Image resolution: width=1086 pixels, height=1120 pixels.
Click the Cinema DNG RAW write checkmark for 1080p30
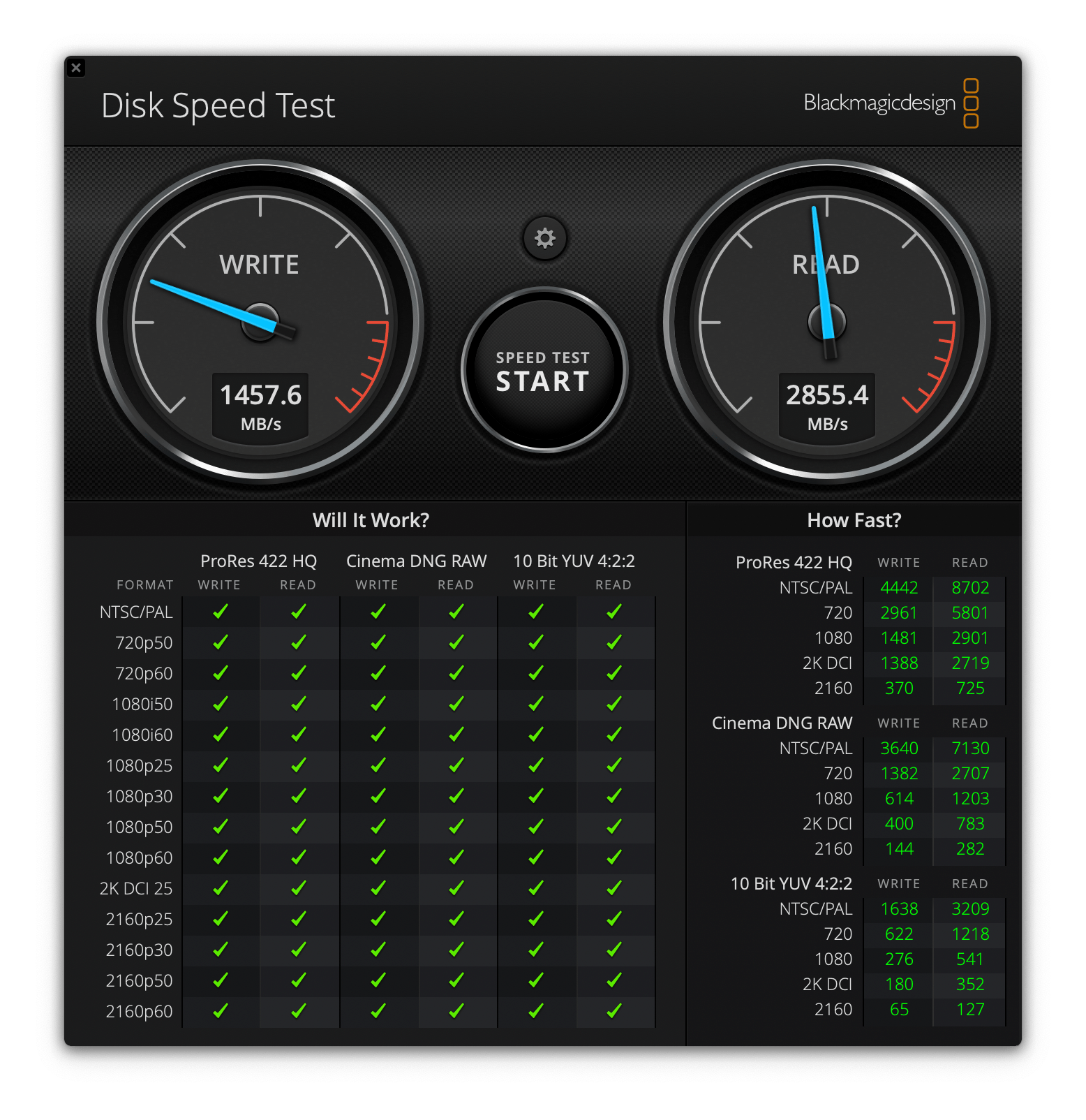(378, 796)
